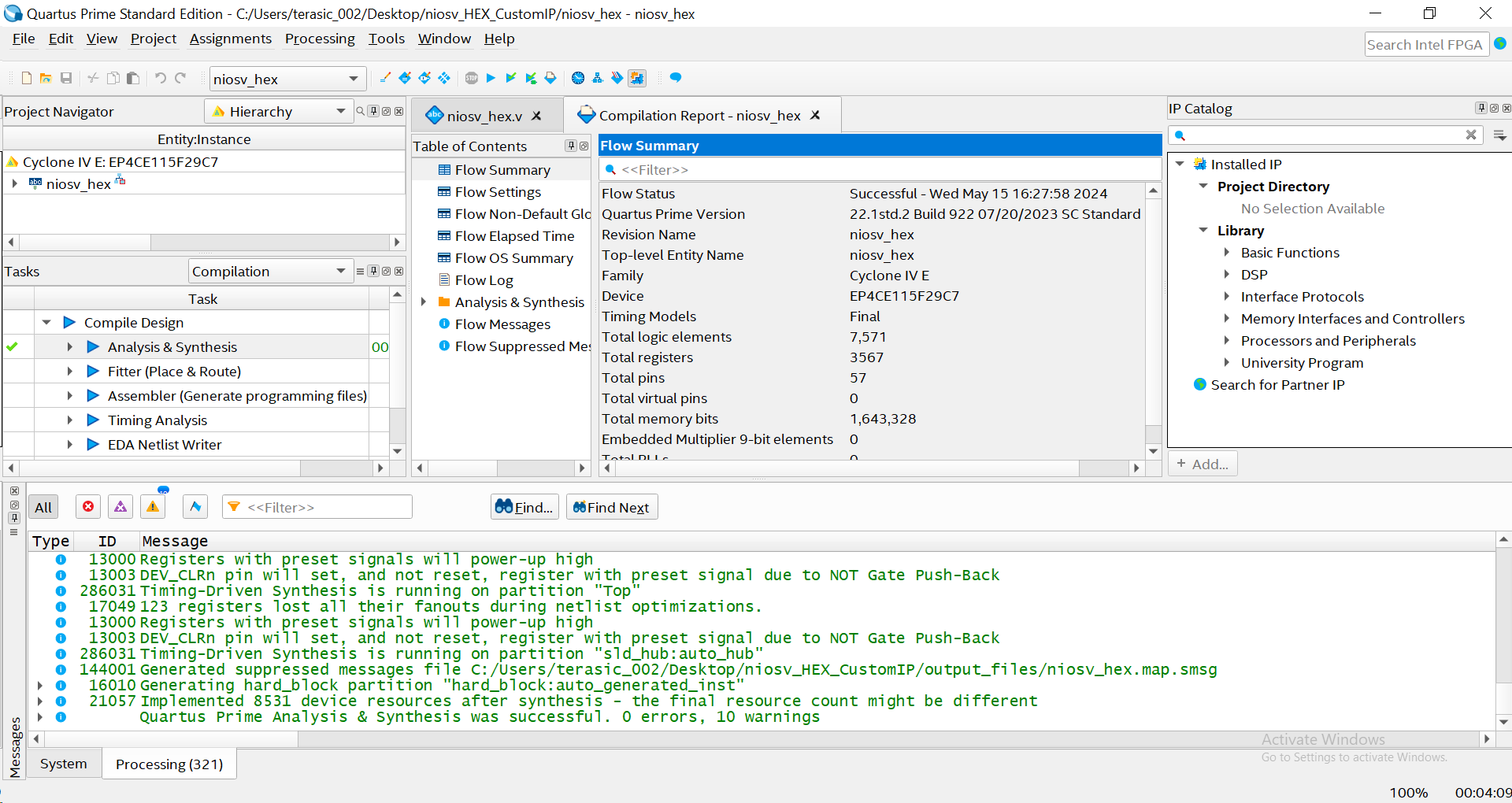Image resolution: width=1512 pixels, height=803 pixels.
Task: Open the Tools menu
Action: click(x=387, y=39)
